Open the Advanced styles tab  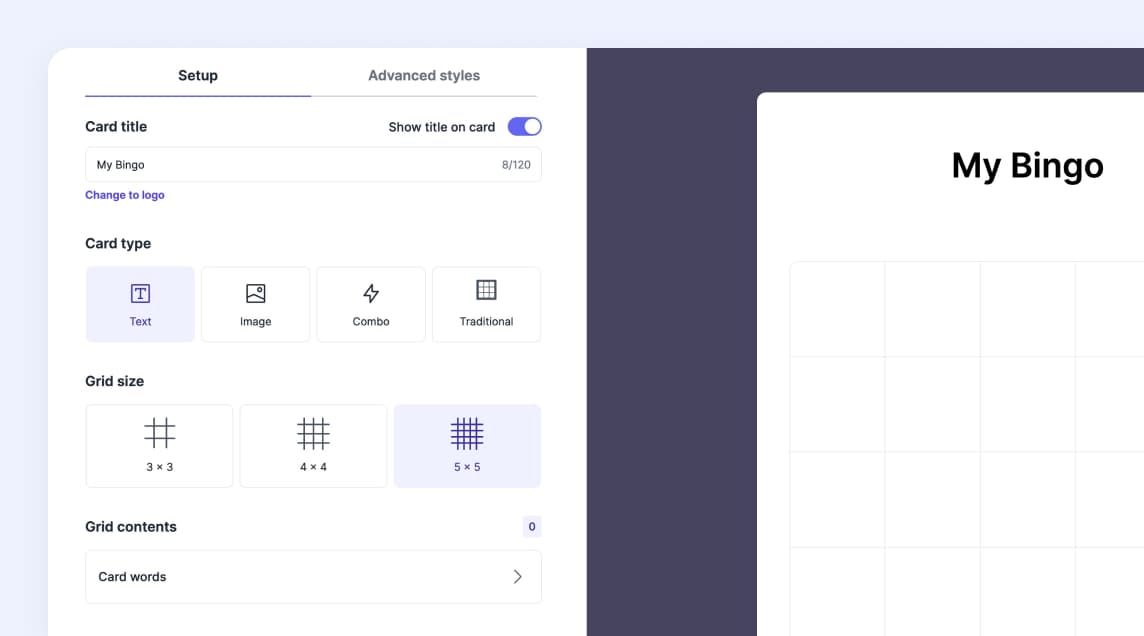423,75
